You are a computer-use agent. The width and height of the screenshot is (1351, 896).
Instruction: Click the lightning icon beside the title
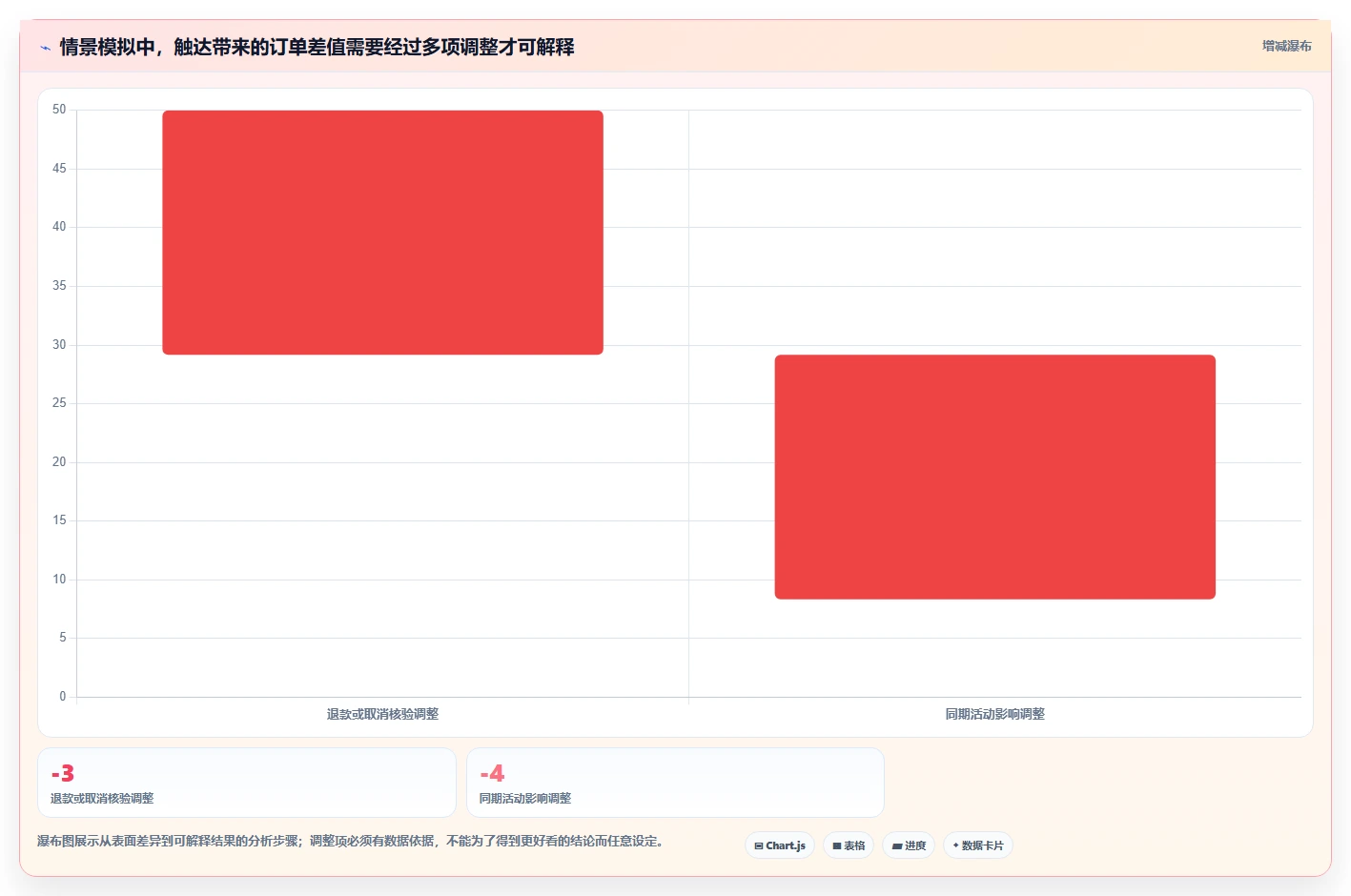(45, 48)
